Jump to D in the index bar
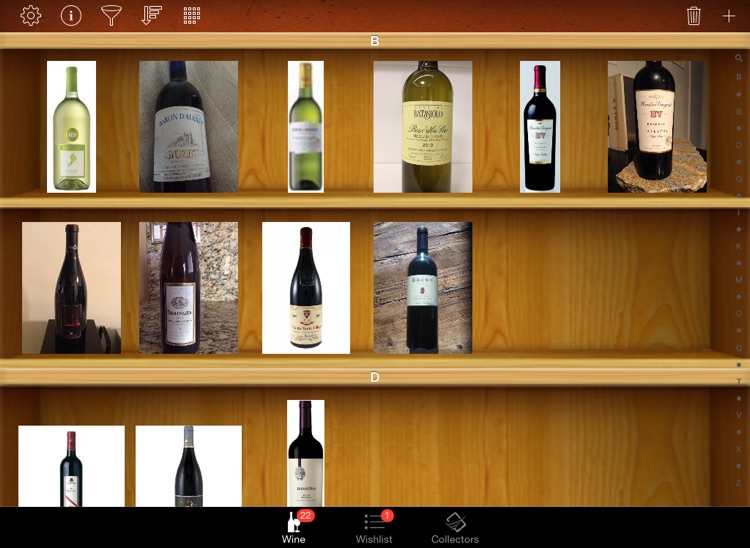Image resolution: width=750 pixels, height=548 pixels. click(x=739, y=145)
